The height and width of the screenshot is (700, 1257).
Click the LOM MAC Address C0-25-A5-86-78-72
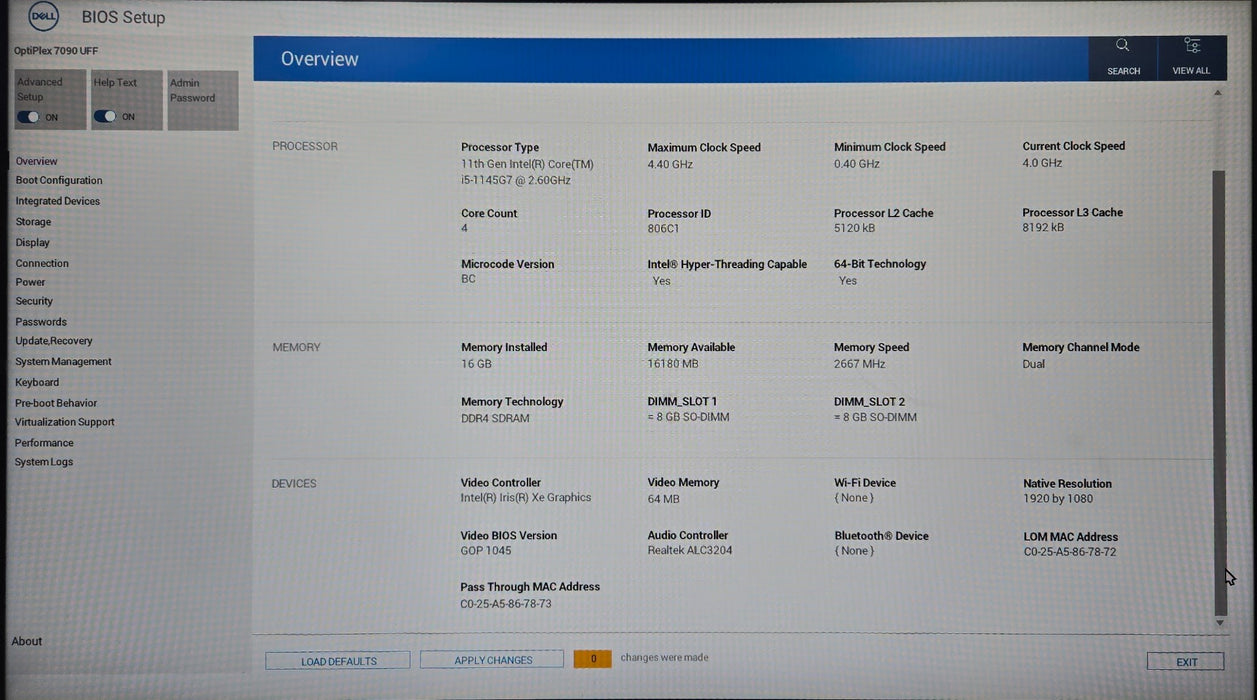pyautogui.click(x=1070, y=552)
